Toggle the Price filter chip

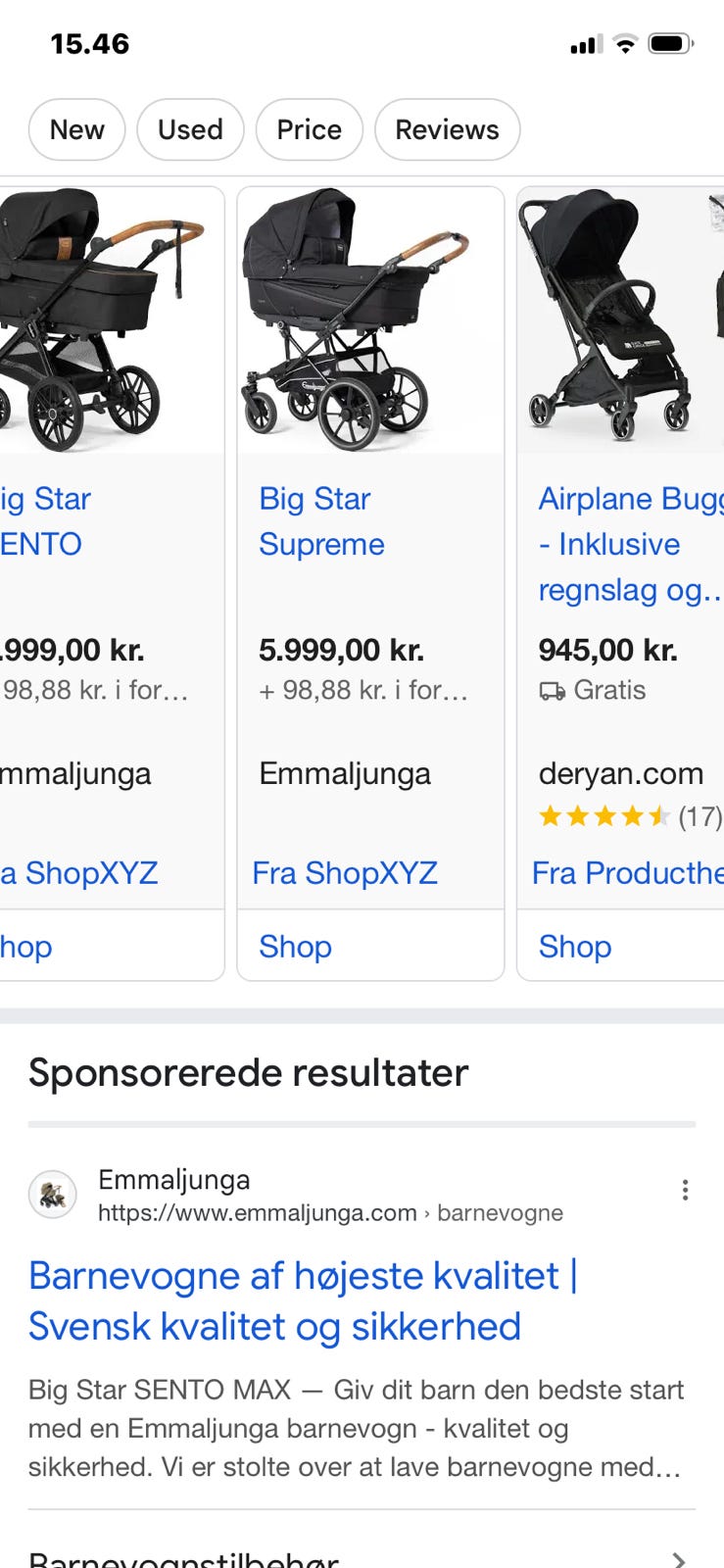tap(309, 129)
